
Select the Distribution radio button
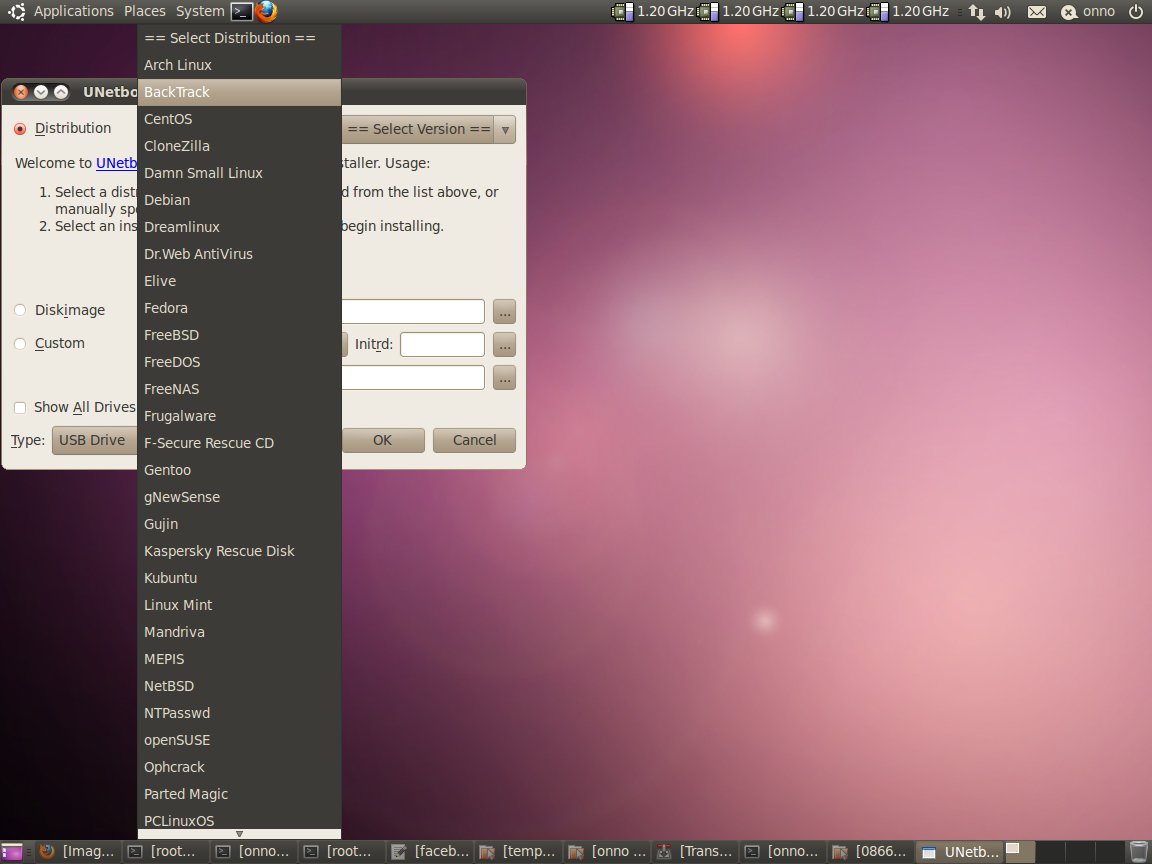coord(20,129)
